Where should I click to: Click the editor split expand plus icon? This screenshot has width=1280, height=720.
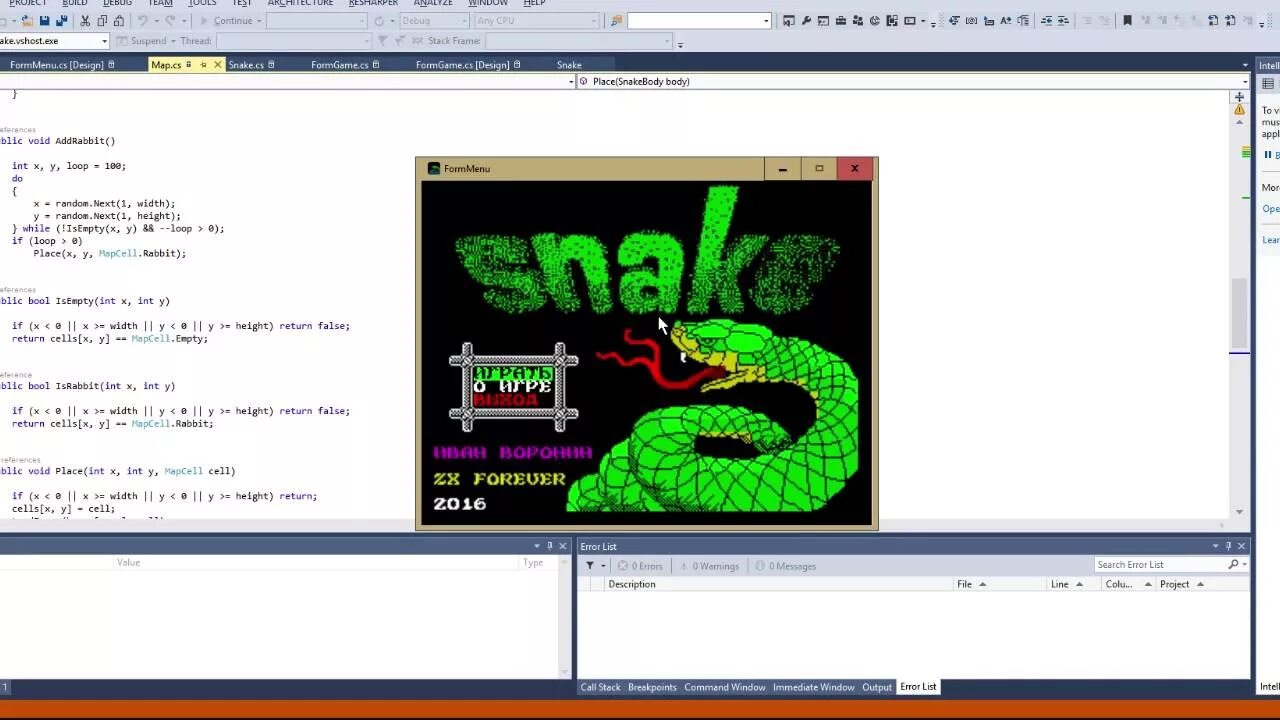[x=1239, y=97]
